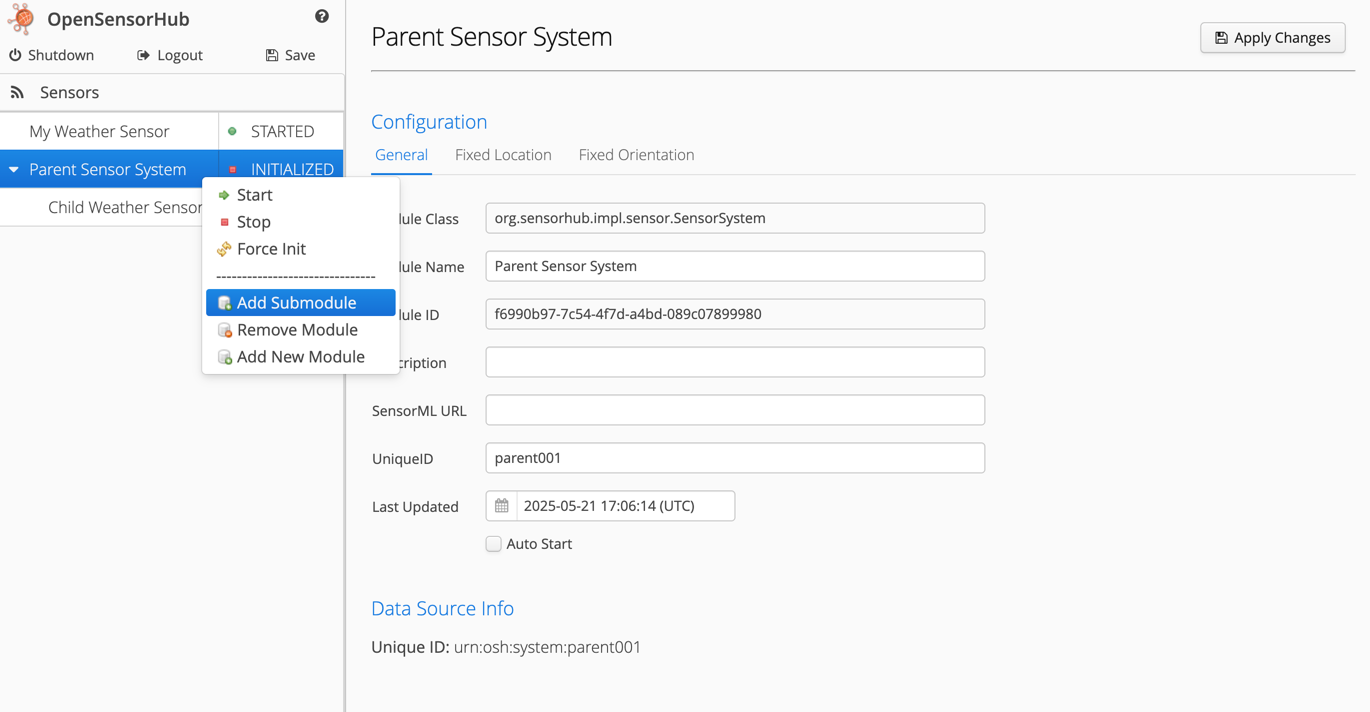Click the Sensors feed icon

point(17,92)
